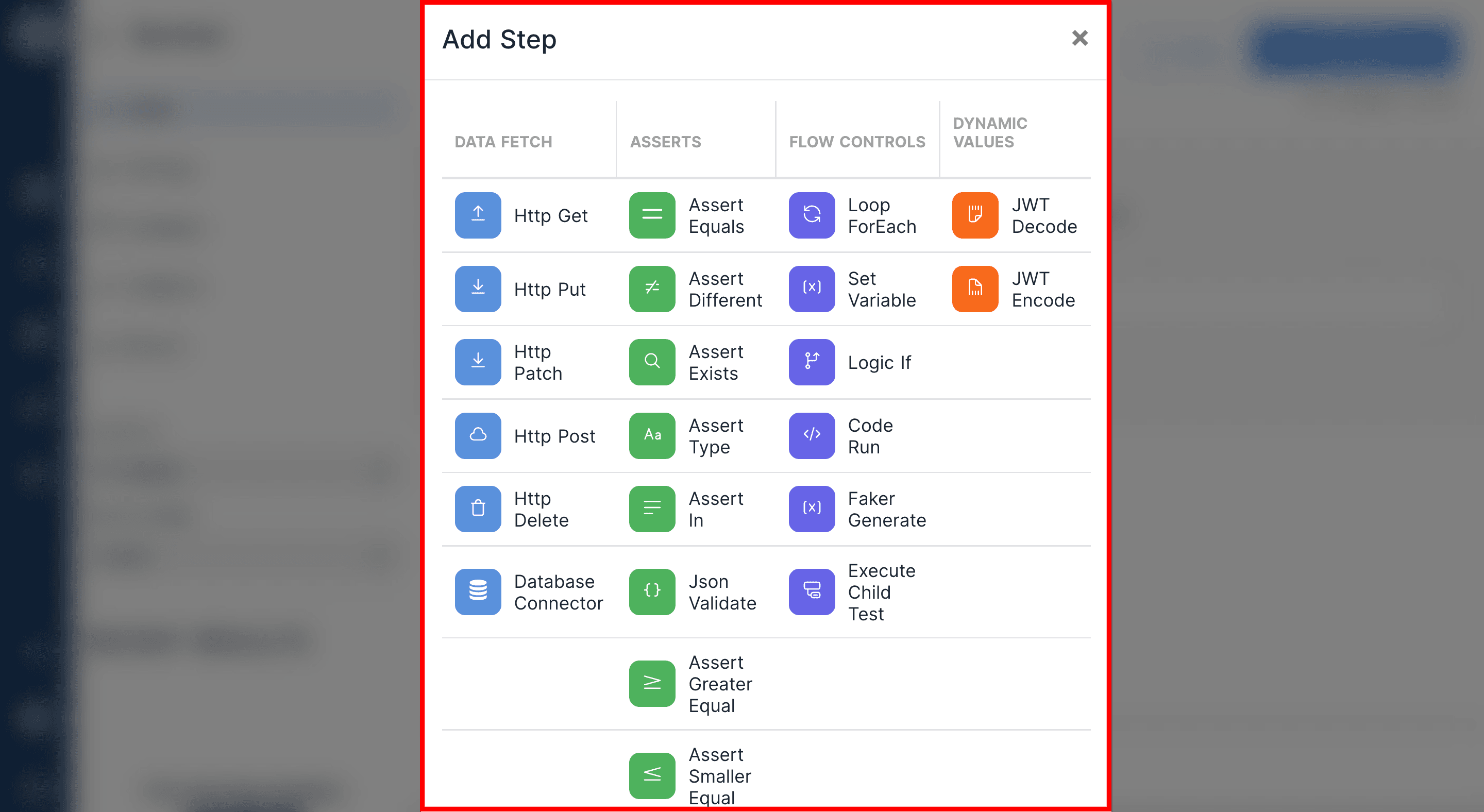Click the Http Post cloud icon
Screen dimensions: 1484x812
(x=478, y=435)
